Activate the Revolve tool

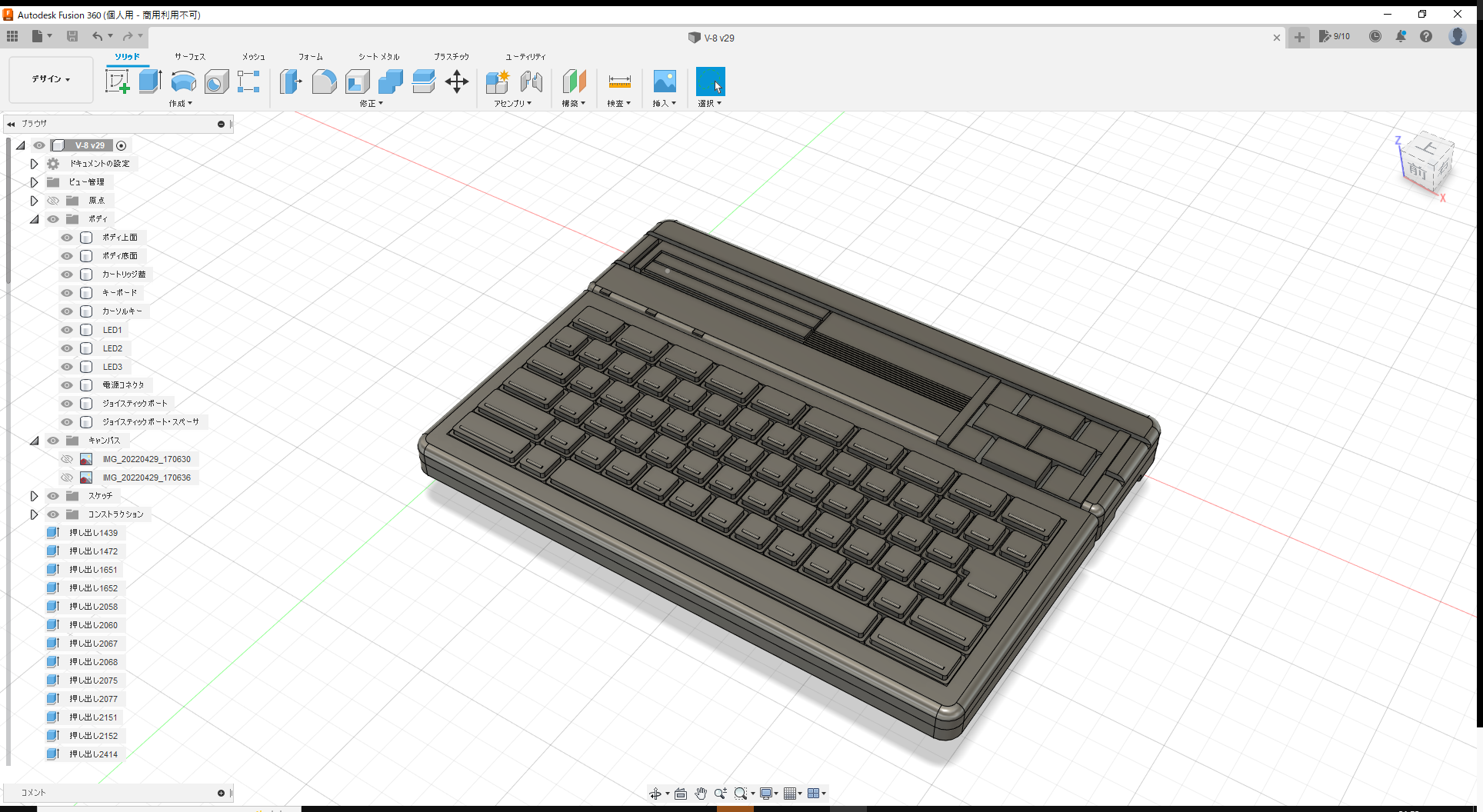(183, 81)
